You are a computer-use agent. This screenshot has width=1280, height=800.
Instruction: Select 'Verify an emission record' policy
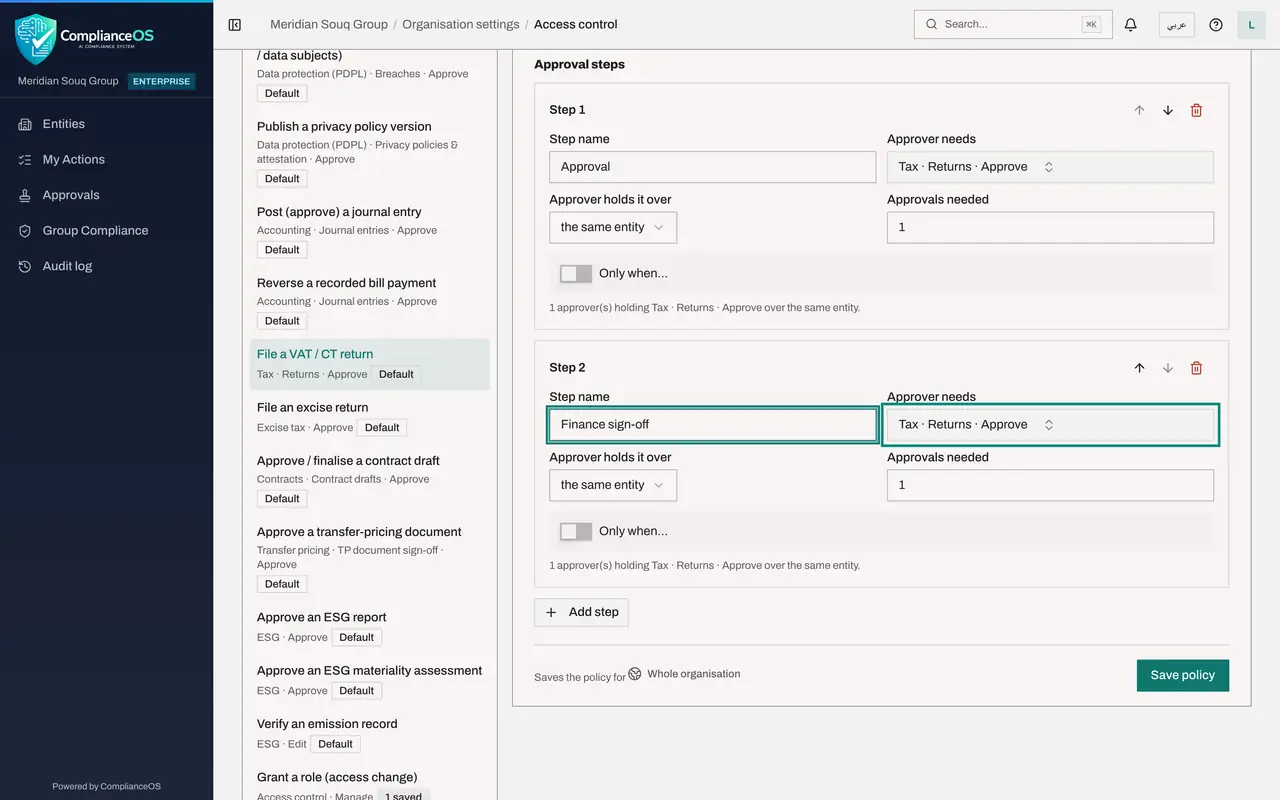(x=369, y=733)
